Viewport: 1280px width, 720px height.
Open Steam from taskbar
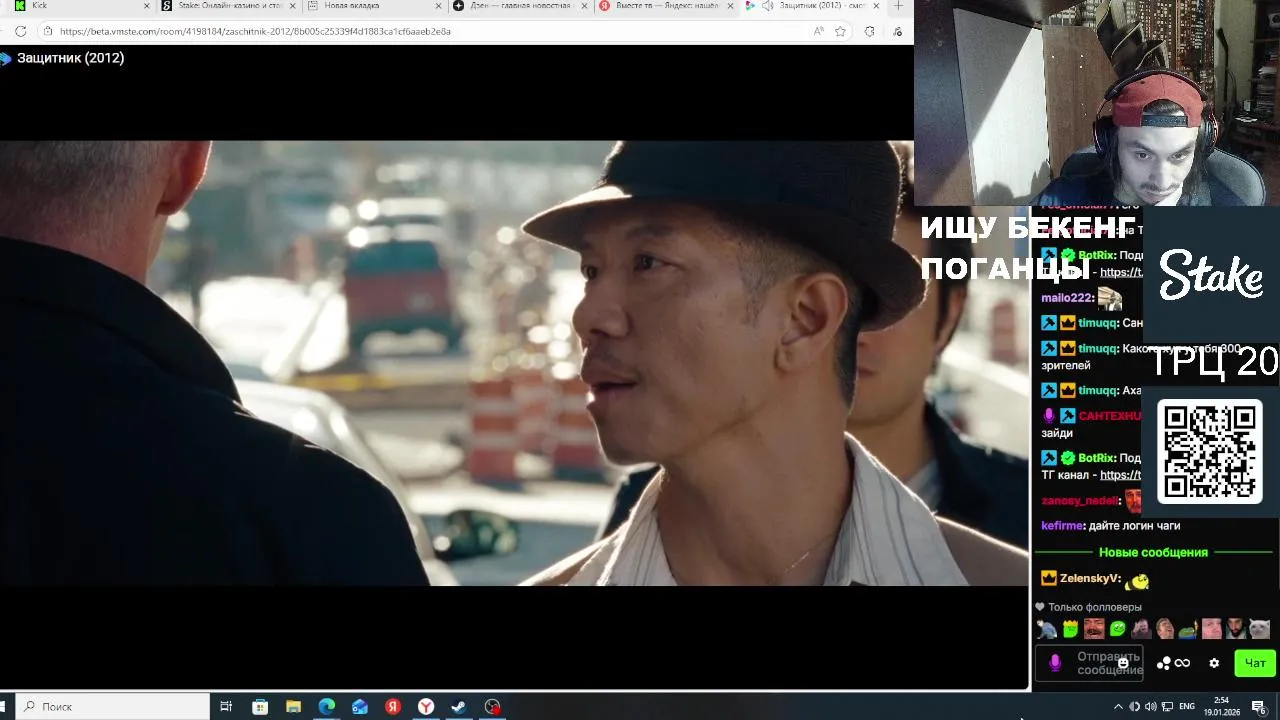click(459, 706)
